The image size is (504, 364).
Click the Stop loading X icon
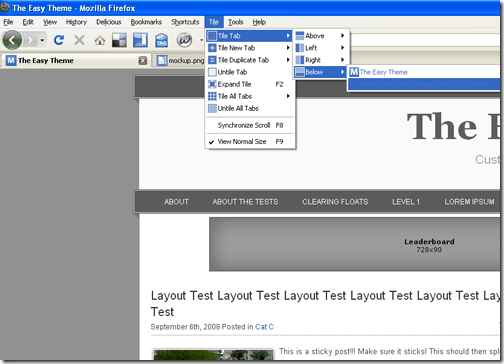(x=79, y=40)
